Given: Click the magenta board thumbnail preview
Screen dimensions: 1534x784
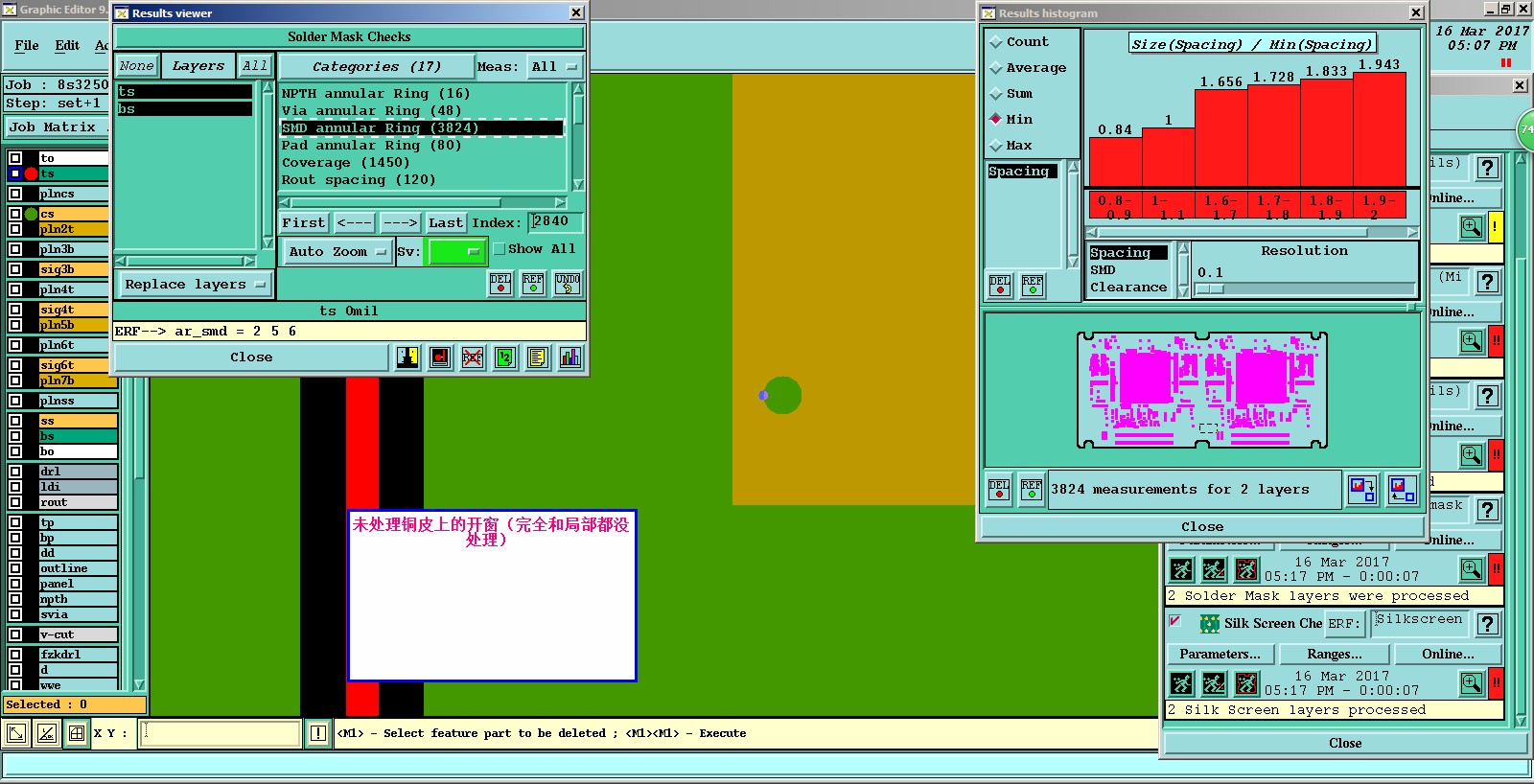Looking at the screenshot, I should [1201, 390].
